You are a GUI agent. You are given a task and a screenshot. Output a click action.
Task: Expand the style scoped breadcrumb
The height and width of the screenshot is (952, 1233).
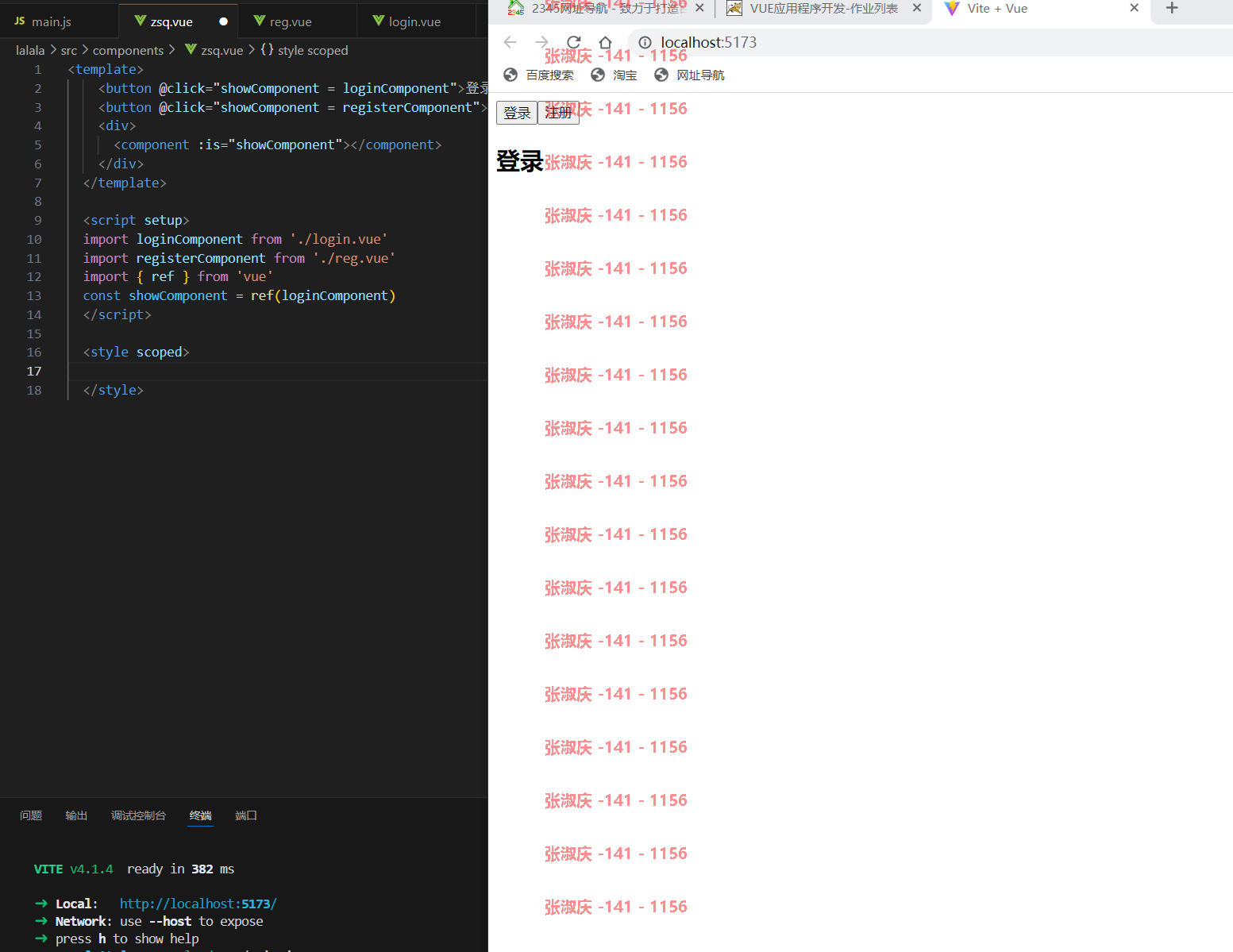(305, 50)
